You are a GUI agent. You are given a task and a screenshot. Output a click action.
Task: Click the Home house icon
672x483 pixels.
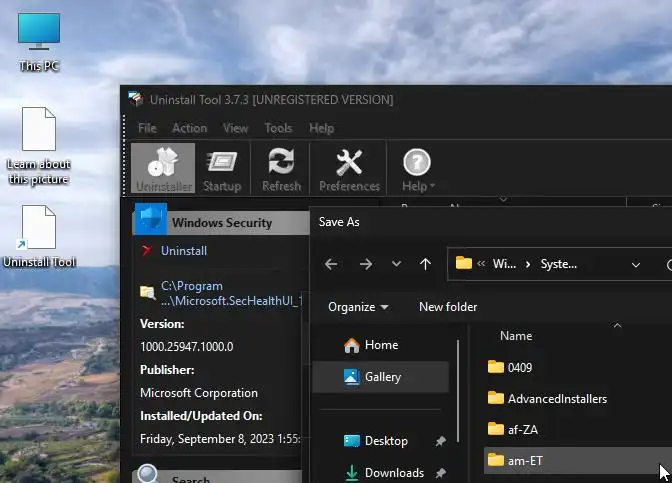[351, 345]
